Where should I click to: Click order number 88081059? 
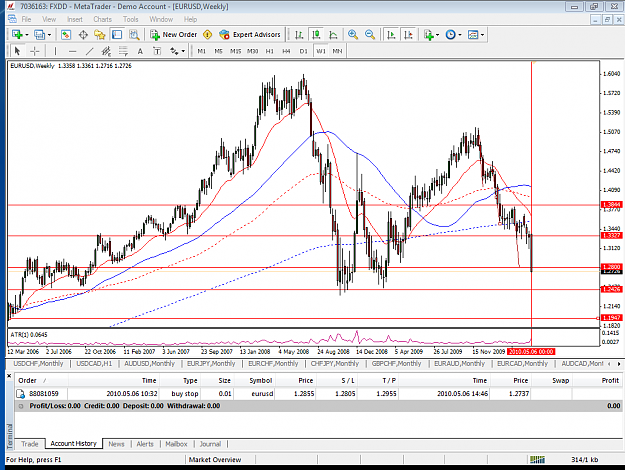(44, 393)
